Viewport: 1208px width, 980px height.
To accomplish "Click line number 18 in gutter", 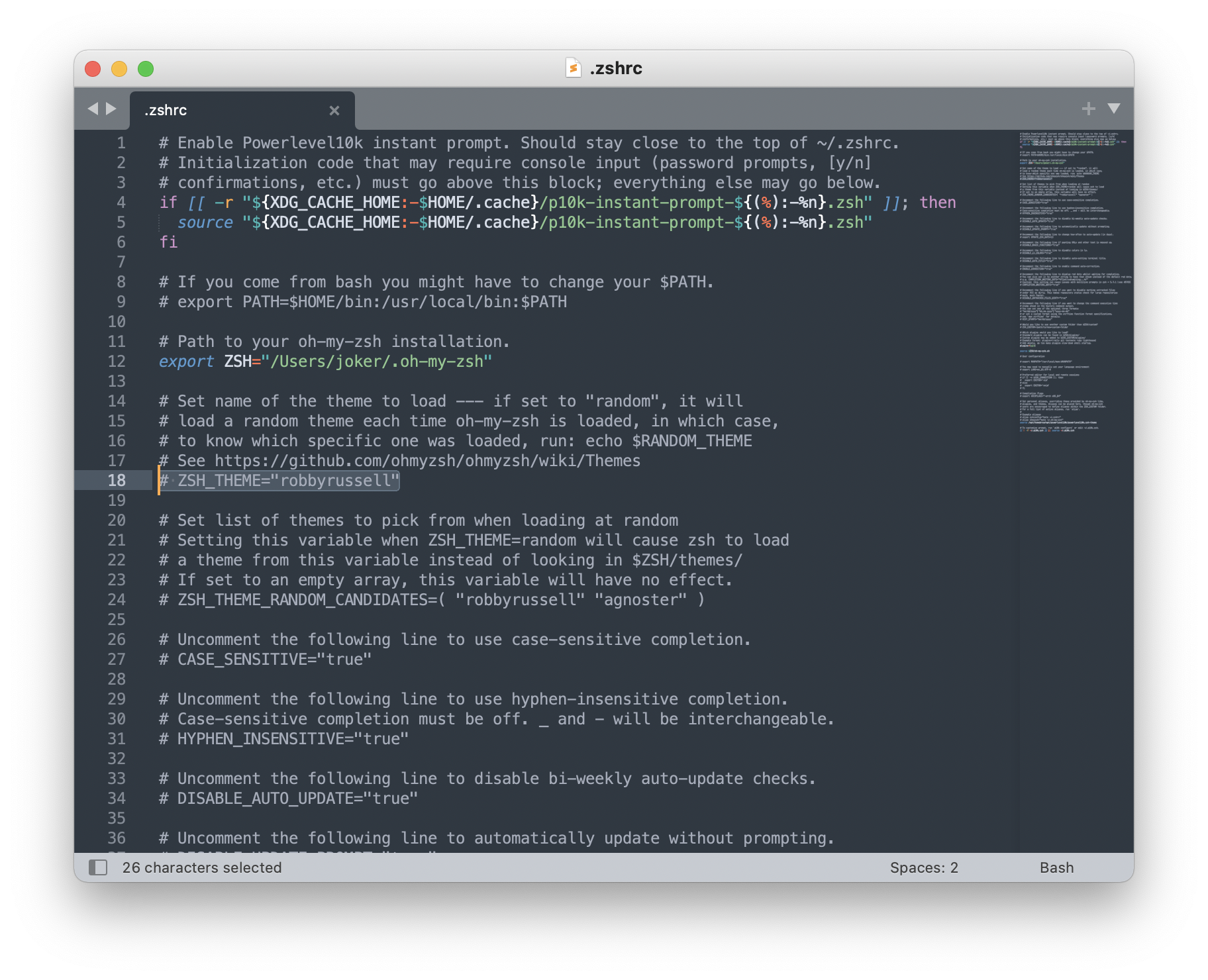I will [x=117, y=481].
